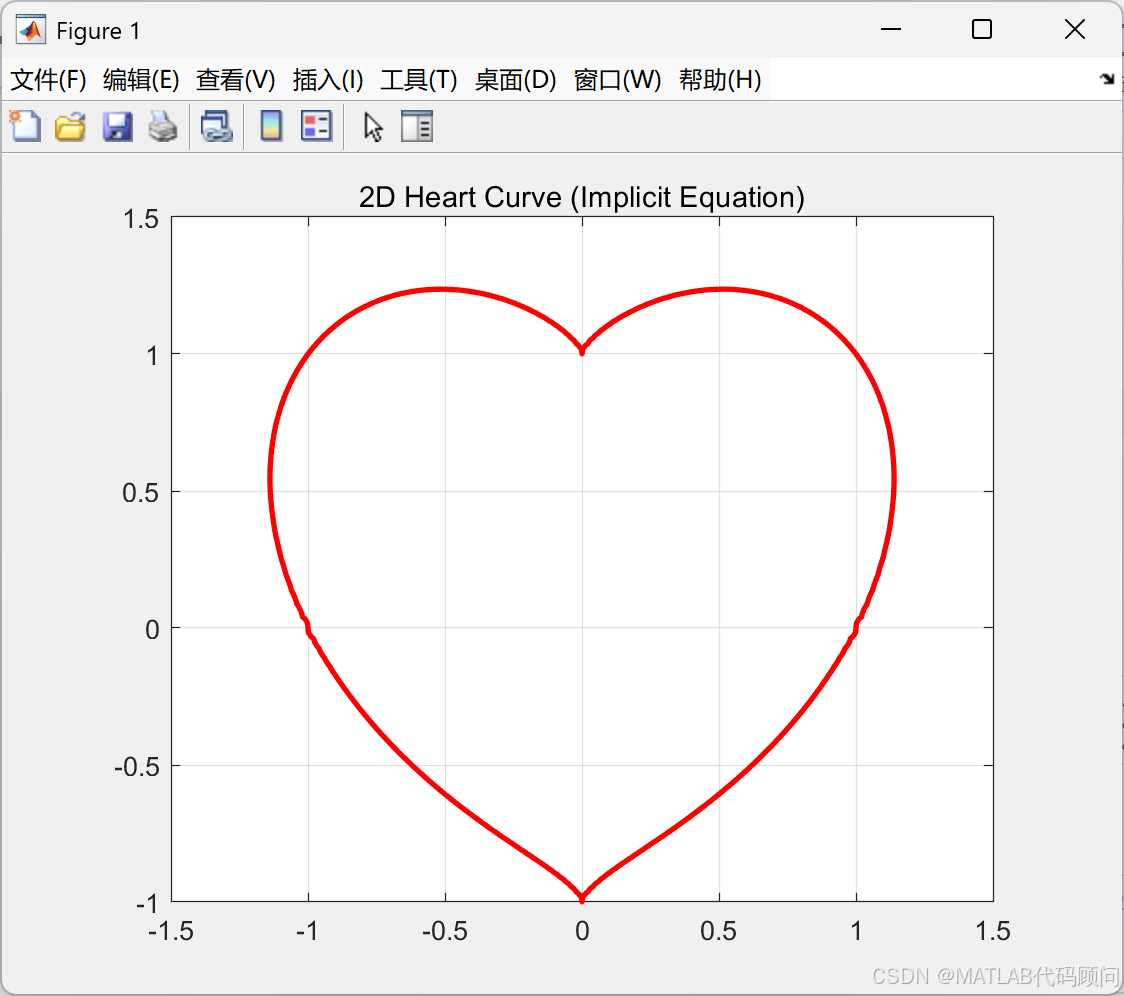Click the red heart curve's bottom tip
Viewport: 1124px width, 996px height.
coord(582,897)
